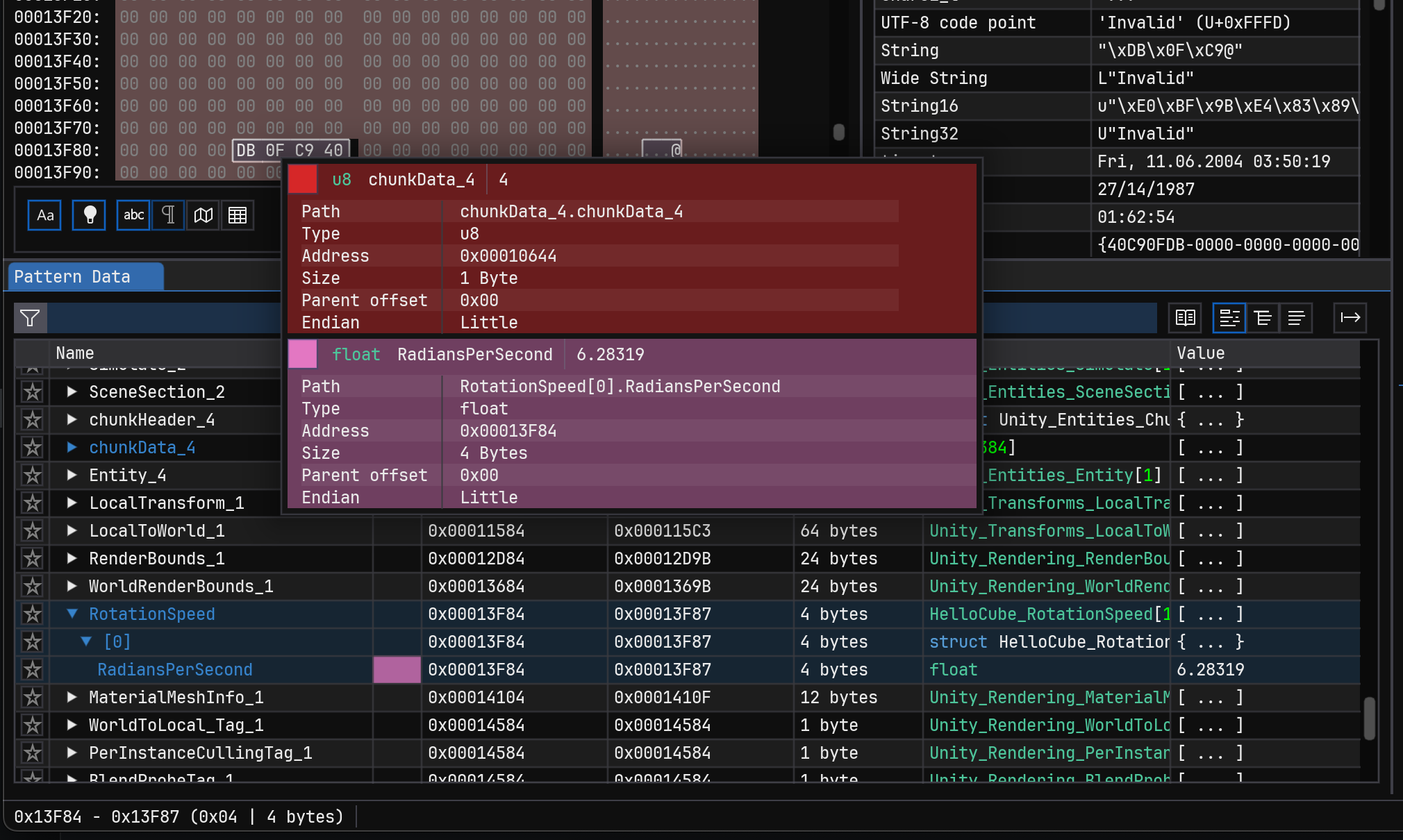Screen dimensions: 1403x840
Task: Favorite the RadiansPerSecond entry
Action: pos(32,669)
